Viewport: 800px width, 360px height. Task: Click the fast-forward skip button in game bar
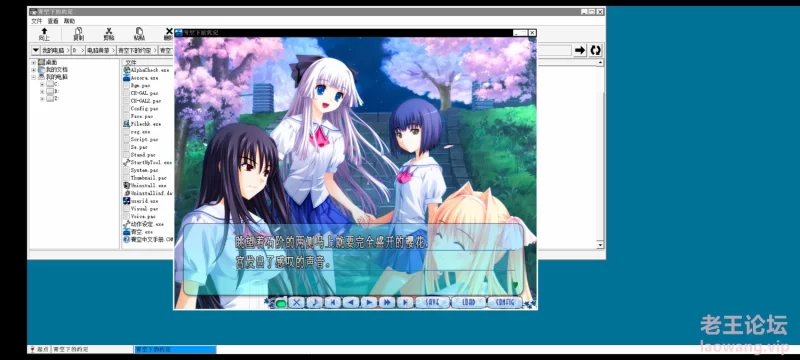coord(387,302)
